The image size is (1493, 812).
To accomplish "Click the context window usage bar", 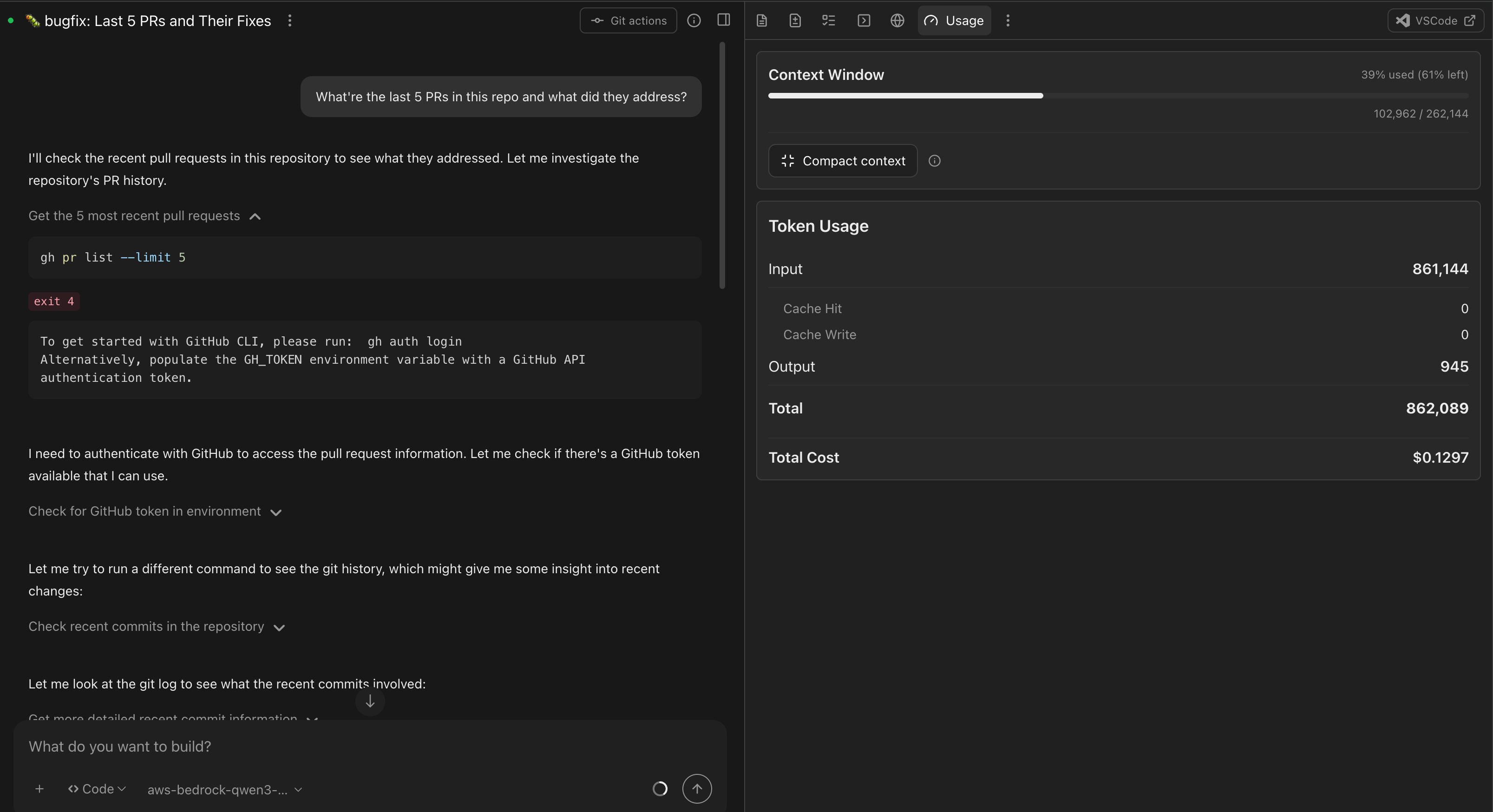I will [x=1118, y=96].
